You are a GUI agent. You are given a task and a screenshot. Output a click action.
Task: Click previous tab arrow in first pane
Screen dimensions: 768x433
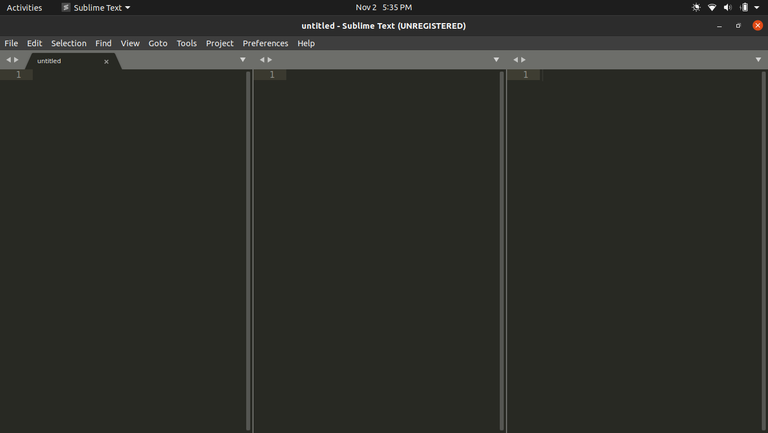coord(8,60)
